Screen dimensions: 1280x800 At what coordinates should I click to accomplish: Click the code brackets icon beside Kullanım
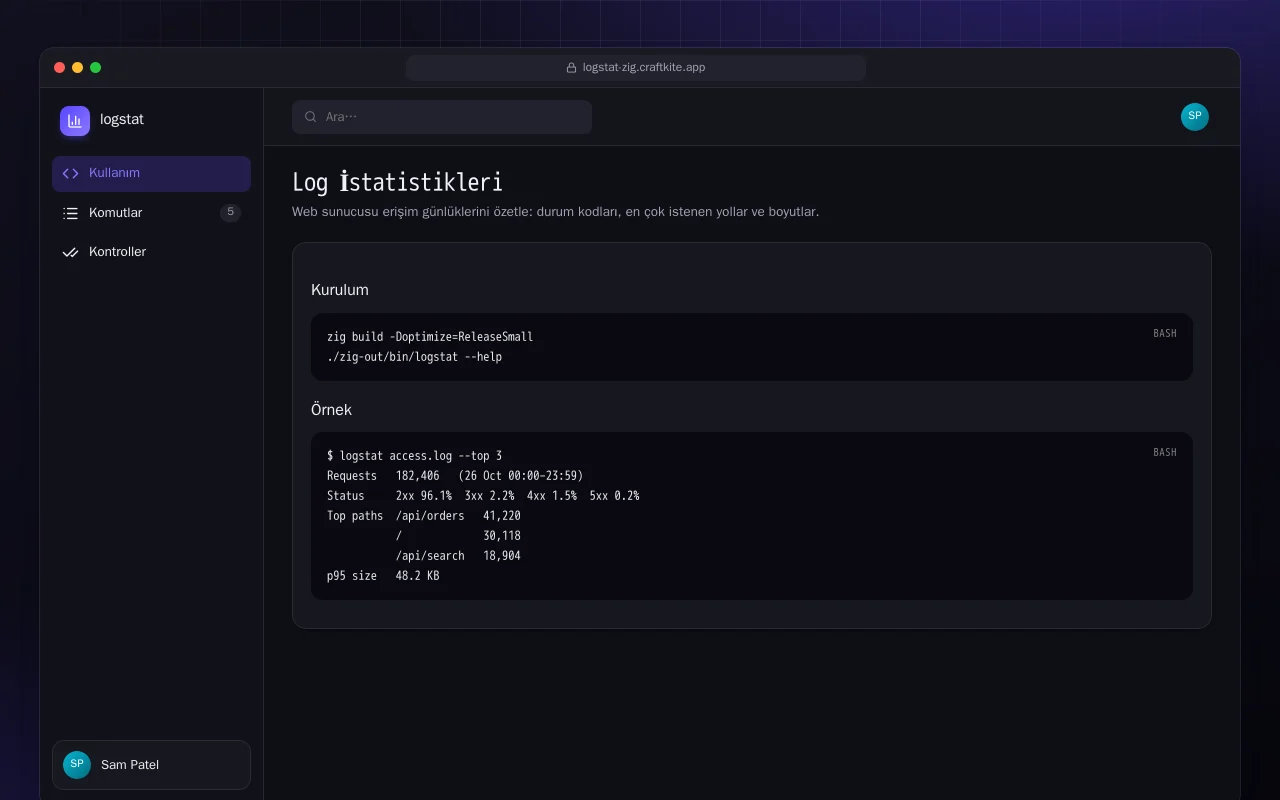coord(70,173)
